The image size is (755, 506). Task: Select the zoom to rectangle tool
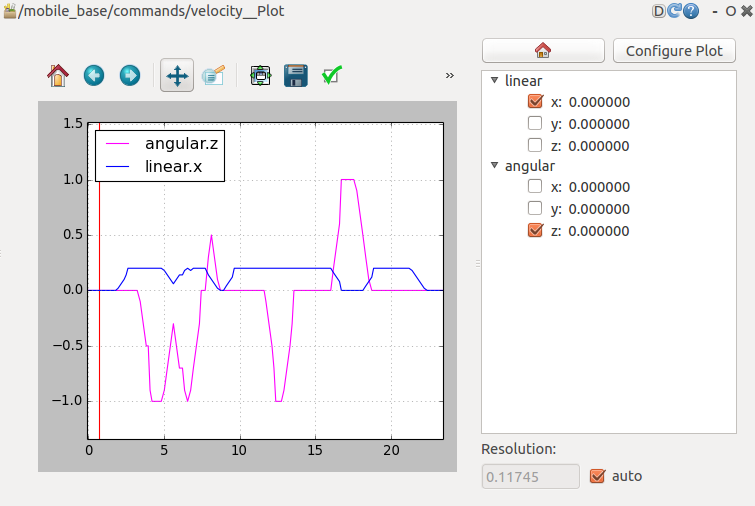coord(213,75)
